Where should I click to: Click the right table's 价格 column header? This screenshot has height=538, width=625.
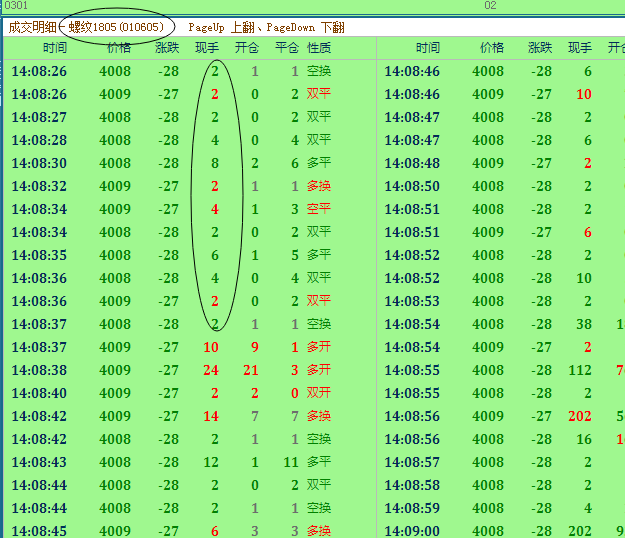click(x=491, y=48)
